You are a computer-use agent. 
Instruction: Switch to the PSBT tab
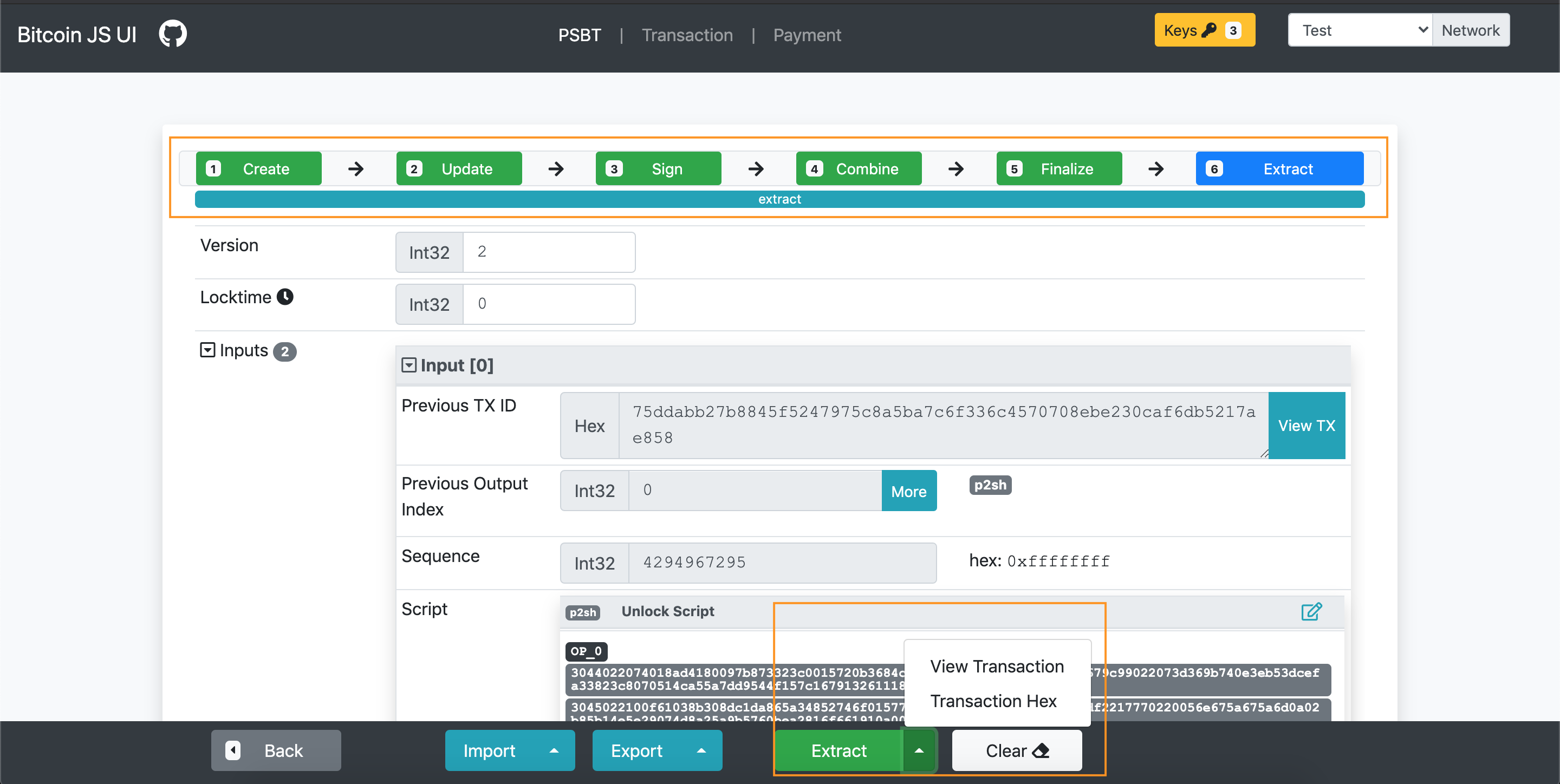click(579, 35)
